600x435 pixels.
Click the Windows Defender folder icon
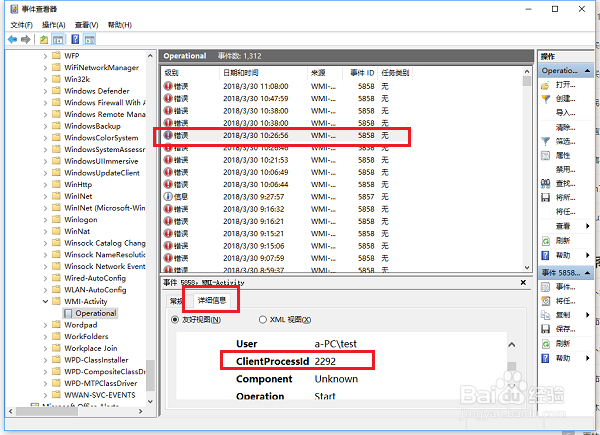56,91
